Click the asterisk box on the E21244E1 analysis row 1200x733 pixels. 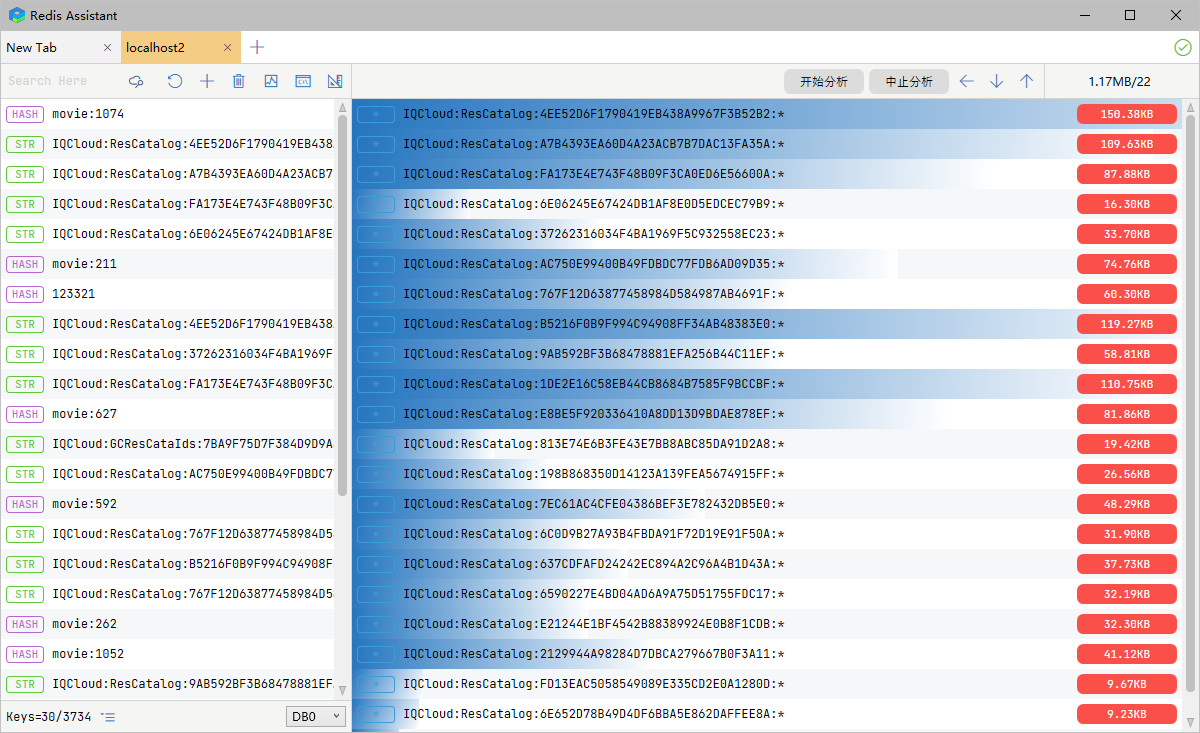376,624
